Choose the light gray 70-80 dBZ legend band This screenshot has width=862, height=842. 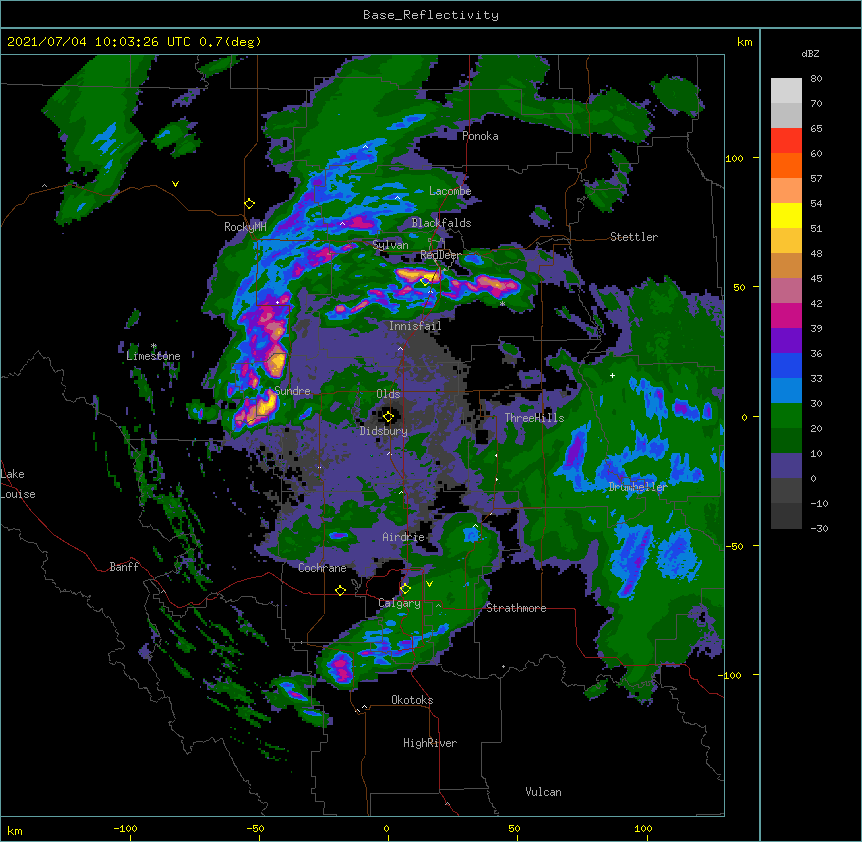pos(786,91)
